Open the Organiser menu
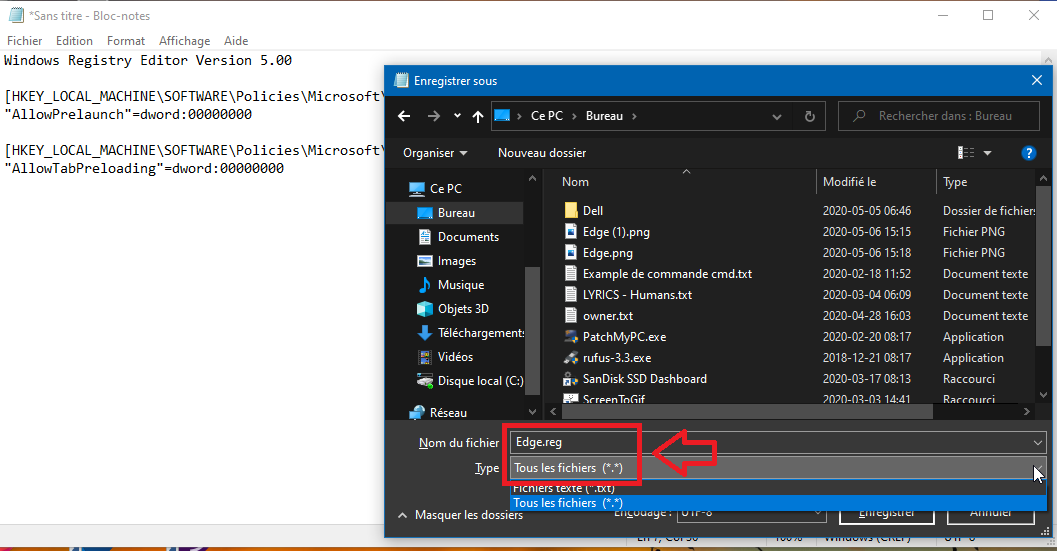 [x=435, y=153]
